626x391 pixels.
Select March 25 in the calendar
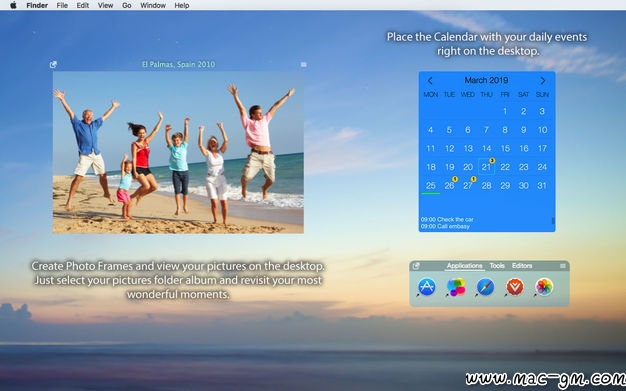pyautogui.click(x=430, y=185)
